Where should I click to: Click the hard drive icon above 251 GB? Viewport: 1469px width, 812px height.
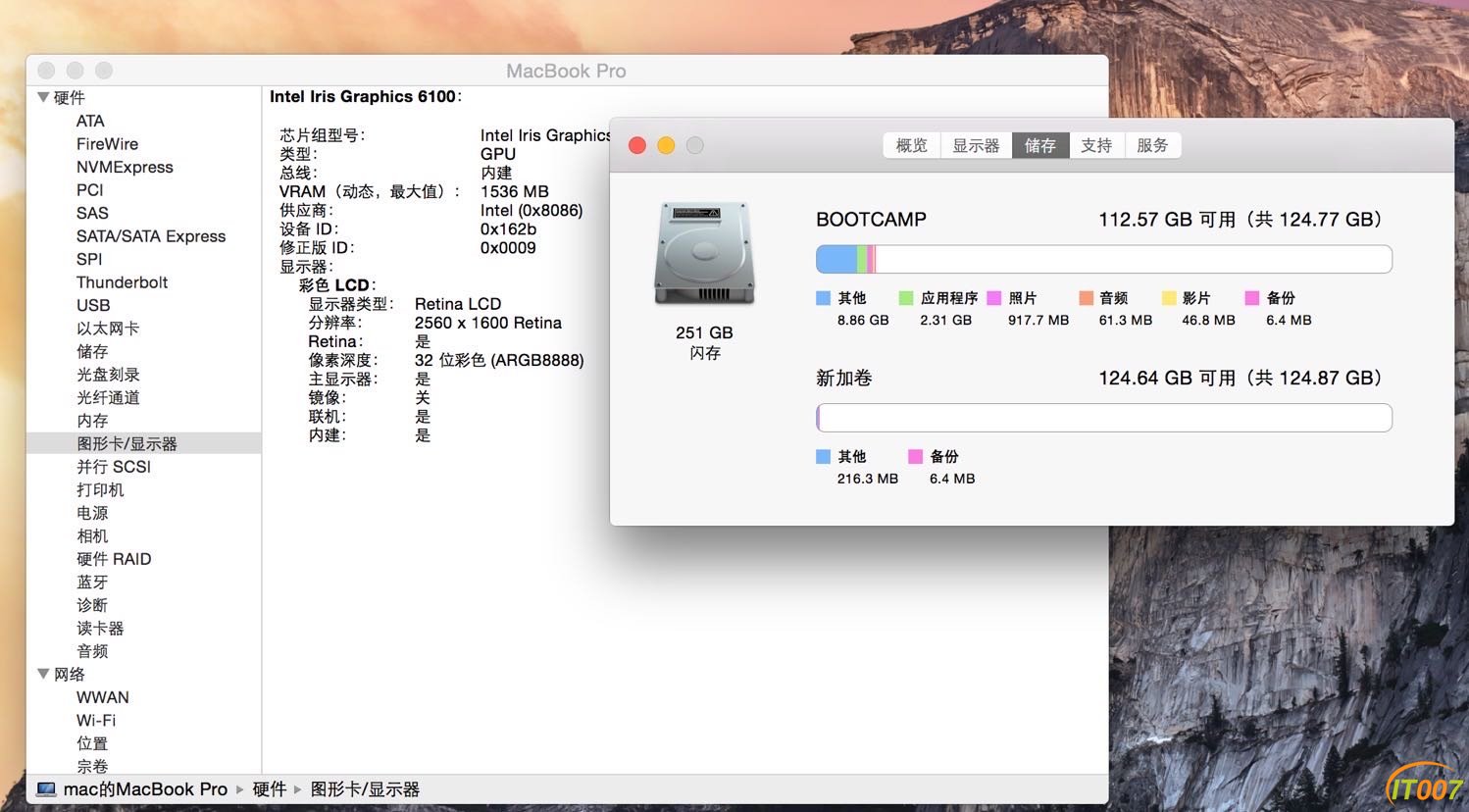click(x=704, y=253)
